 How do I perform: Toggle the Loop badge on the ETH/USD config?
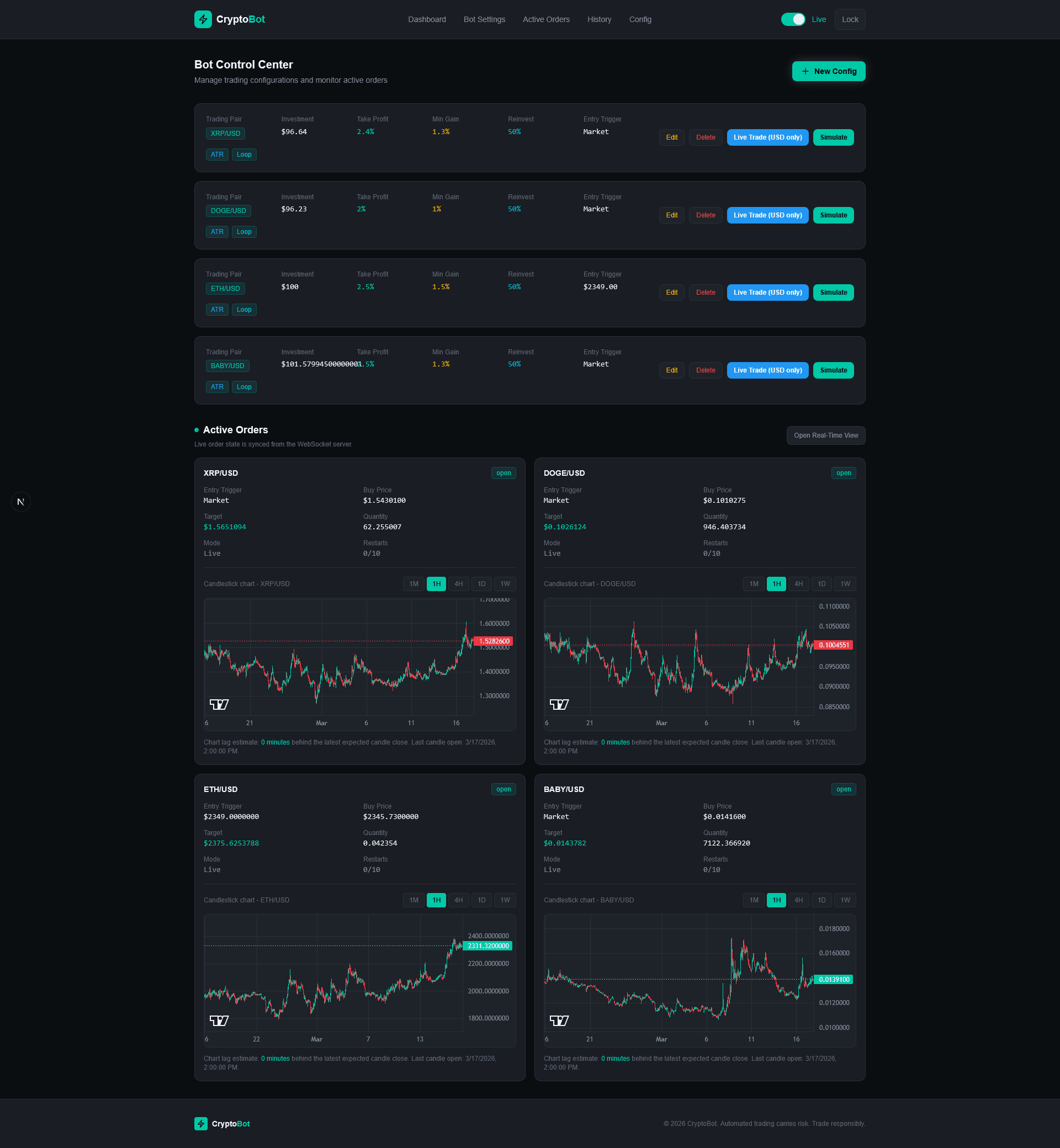244,309
